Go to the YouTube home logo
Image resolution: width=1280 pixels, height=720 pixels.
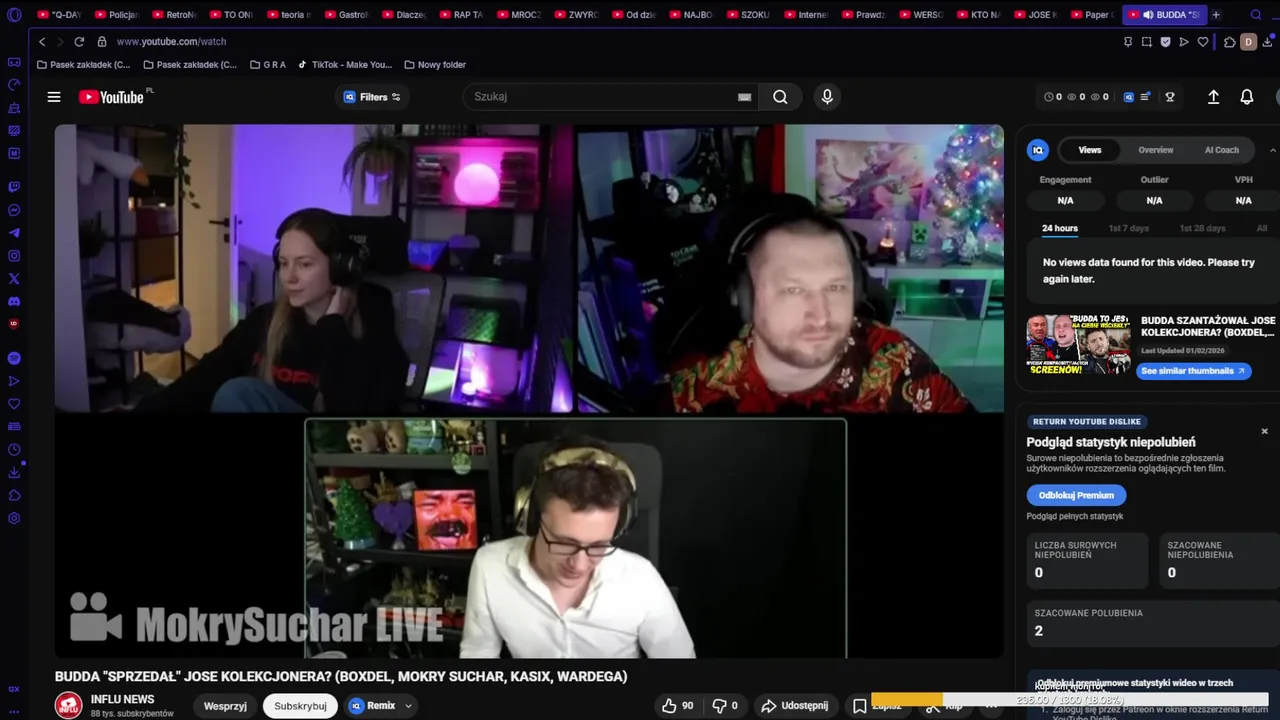pyautogui.click(x=112, y=97)
